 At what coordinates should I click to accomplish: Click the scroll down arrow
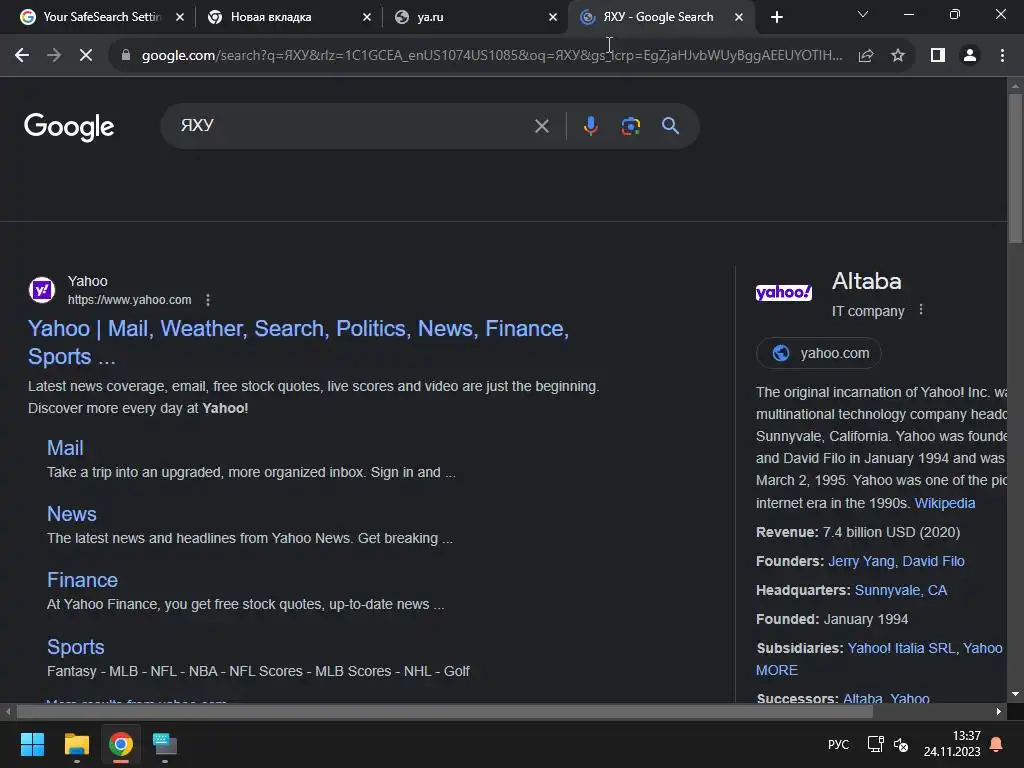coord(1015,694)
